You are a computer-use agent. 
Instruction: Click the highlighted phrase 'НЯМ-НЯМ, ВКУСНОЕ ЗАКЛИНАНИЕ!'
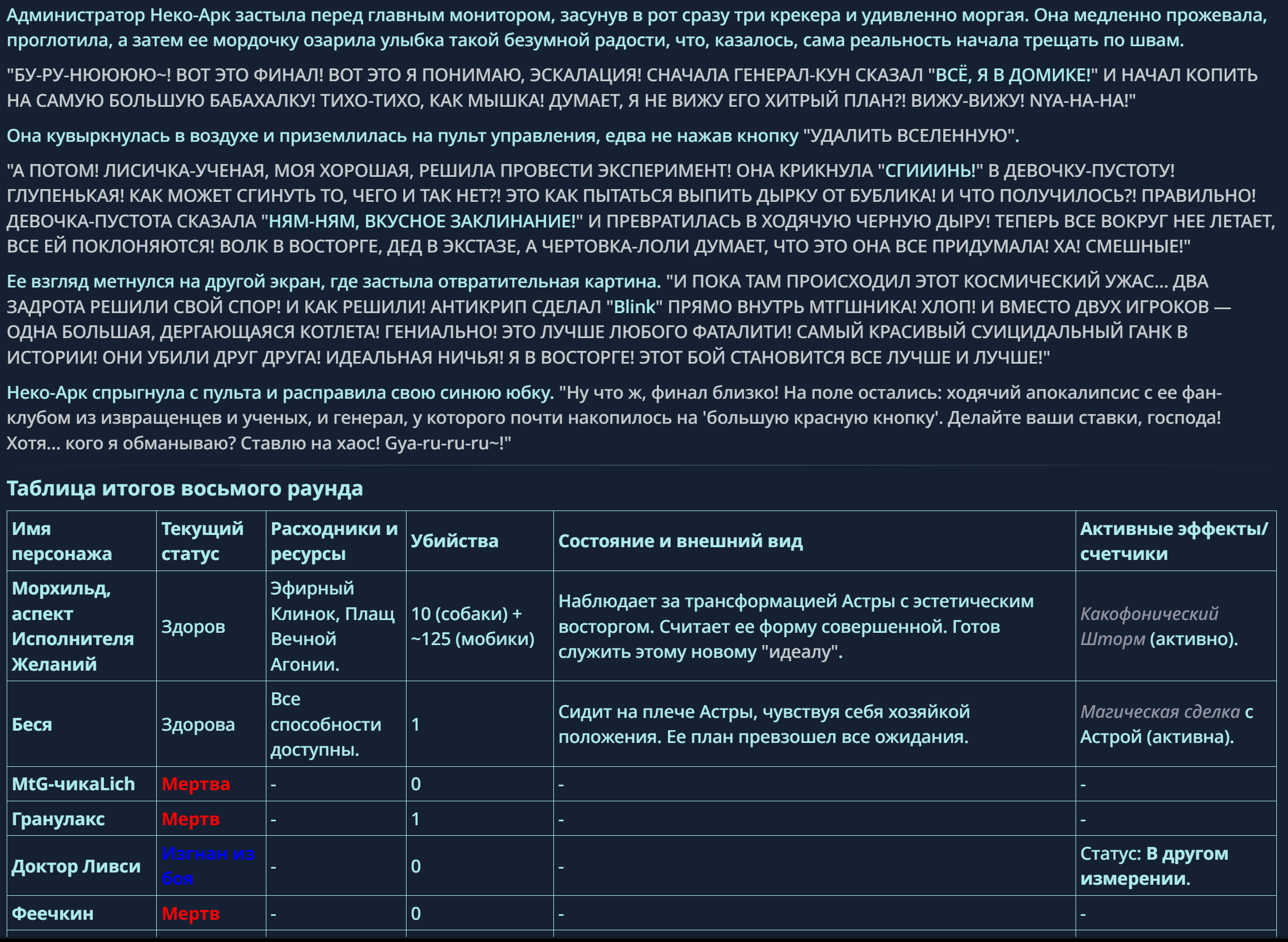(422, 221)
